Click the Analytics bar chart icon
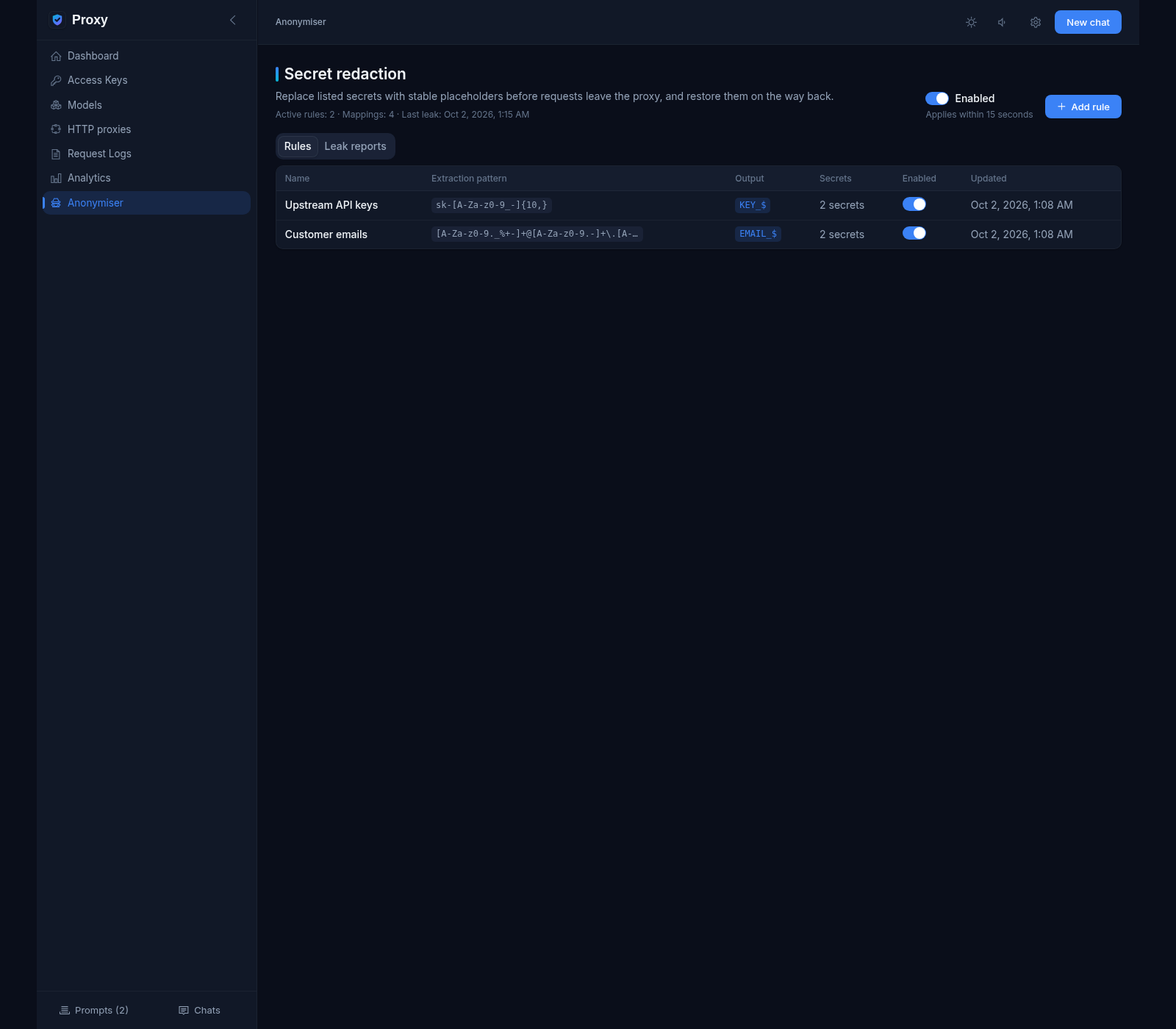The image size is (1176, 1029). (56, 178)
